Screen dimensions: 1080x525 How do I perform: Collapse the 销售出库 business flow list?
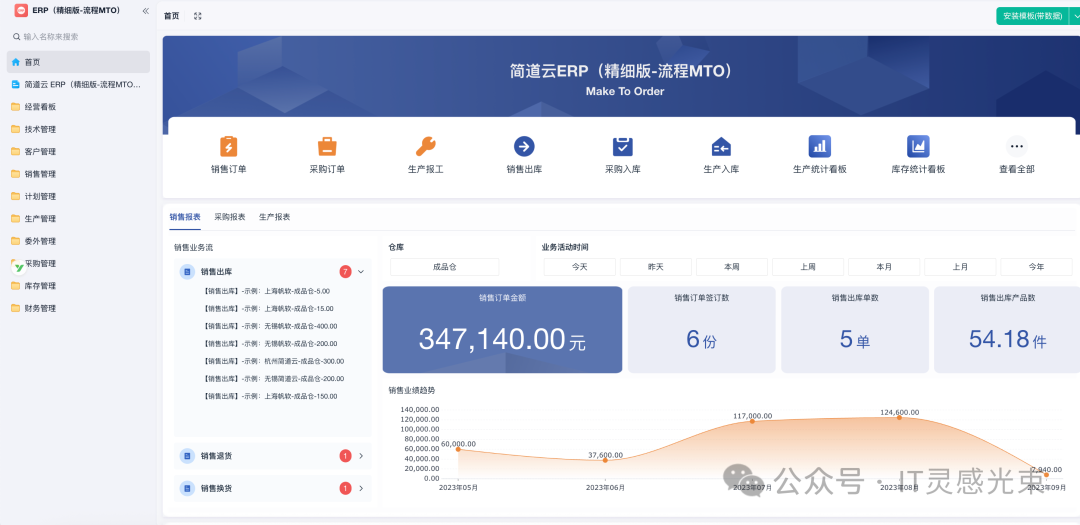(x=361, y=271)
